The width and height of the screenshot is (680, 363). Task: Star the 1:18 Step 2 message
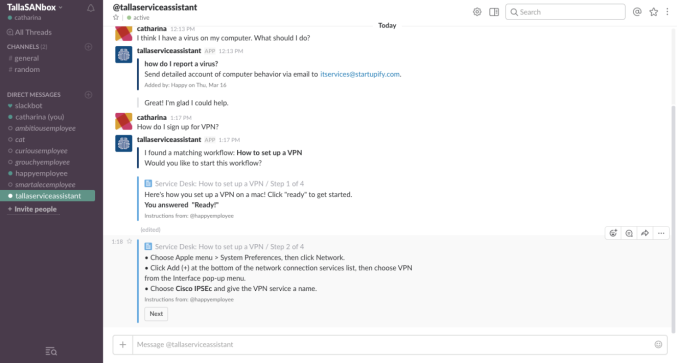coord(129,241)
